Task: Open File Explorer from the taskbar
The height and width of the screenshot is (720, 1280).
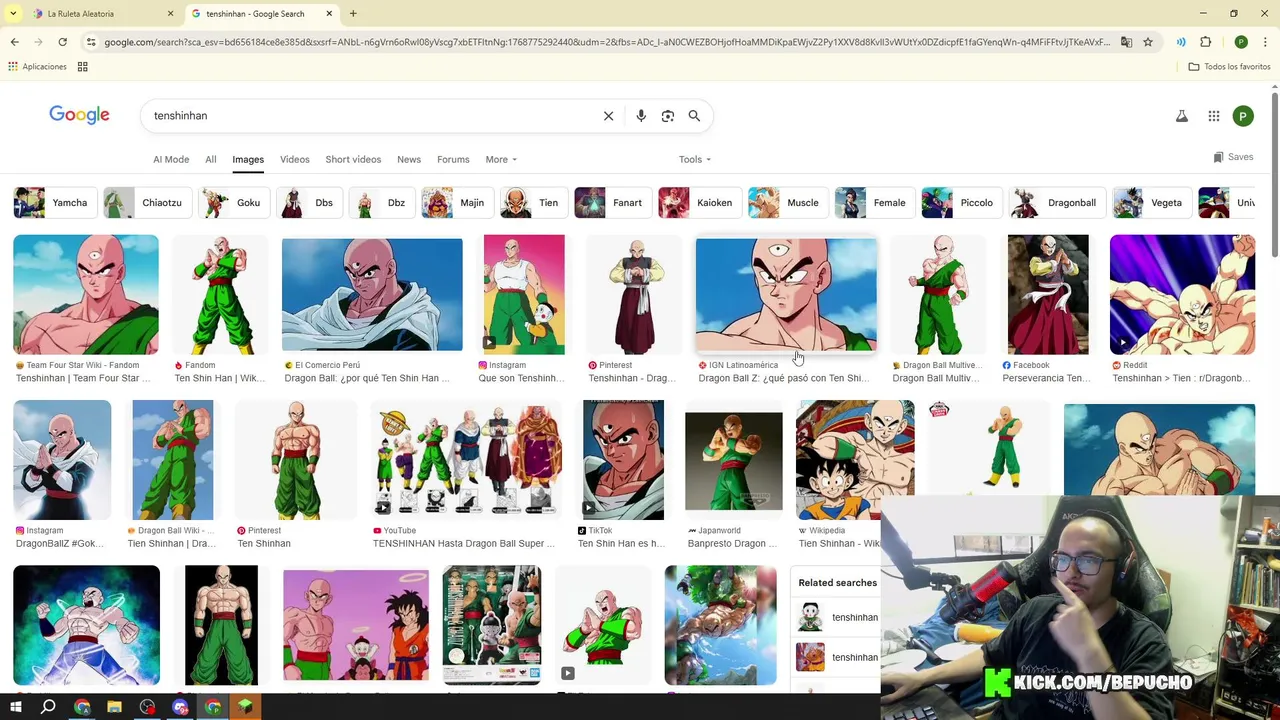Action: [x=115, y=708]
